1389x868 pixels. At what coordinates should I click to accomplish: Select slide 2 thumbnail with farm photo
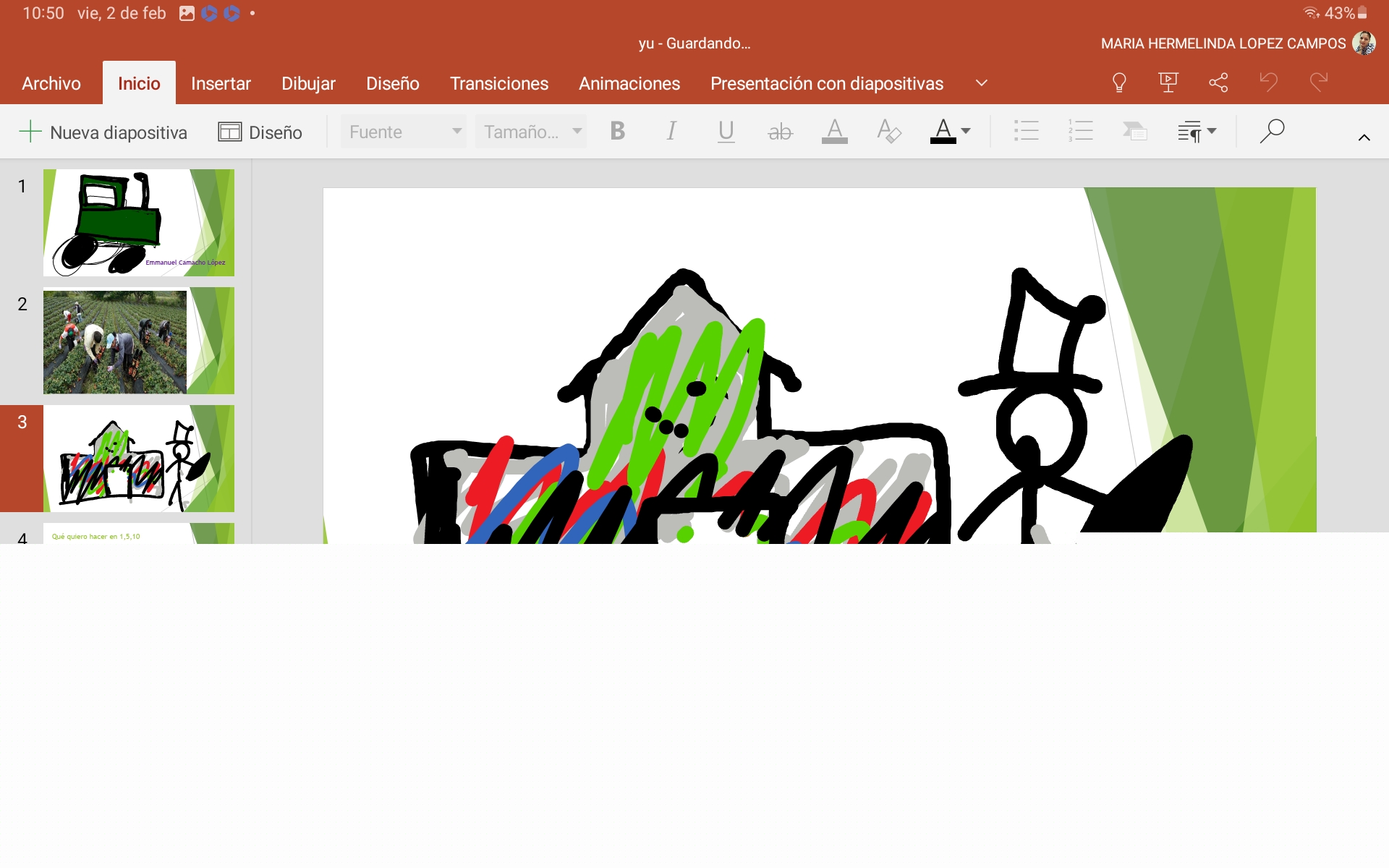(x=138, y=341)
